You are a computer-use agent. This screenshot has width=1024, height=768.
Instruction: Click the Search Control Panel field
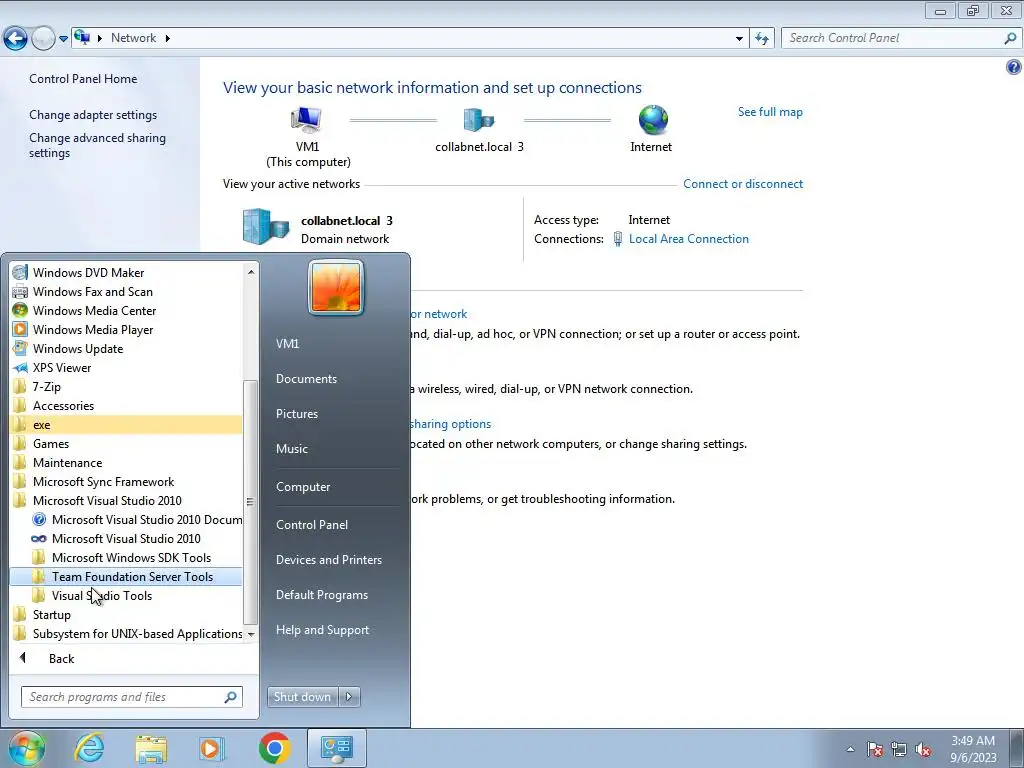(x=901, y=38)
